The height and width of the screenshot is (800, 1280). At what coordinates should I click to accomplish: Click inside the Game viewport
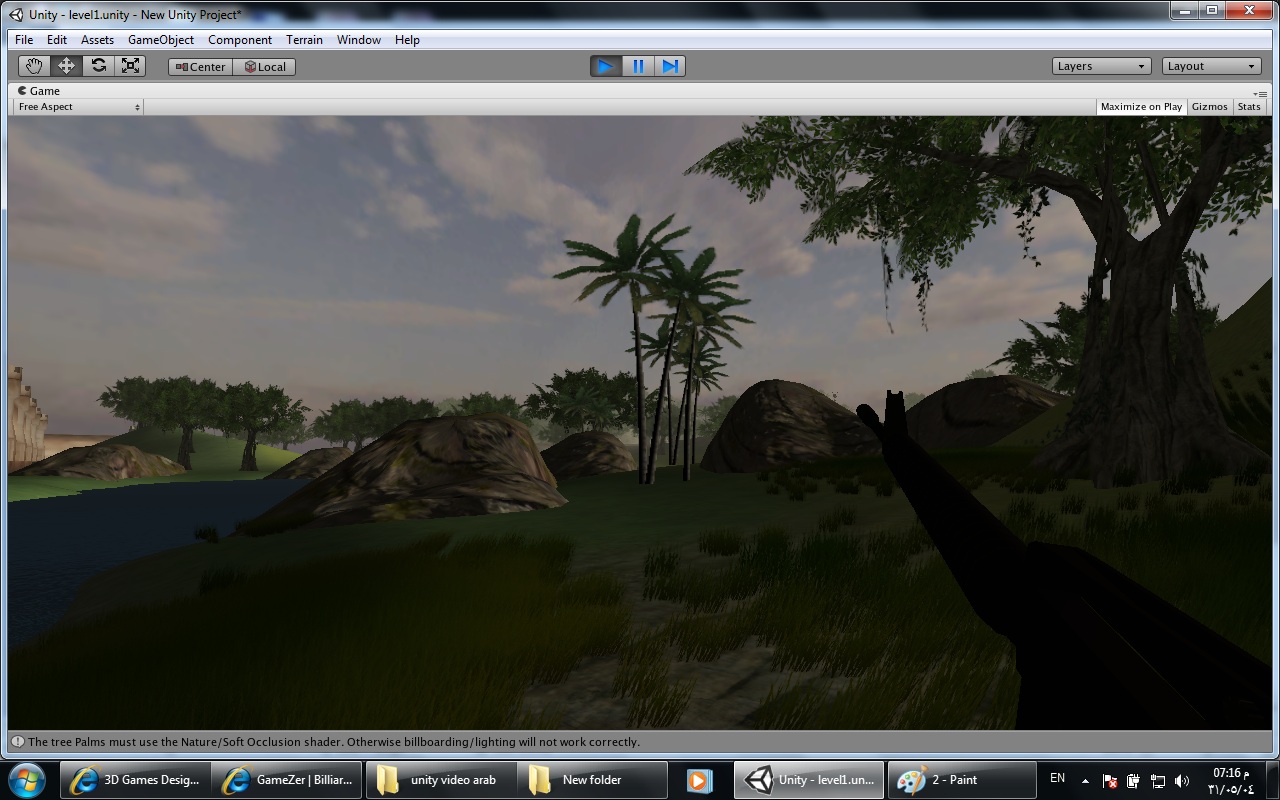click(640, 422)
